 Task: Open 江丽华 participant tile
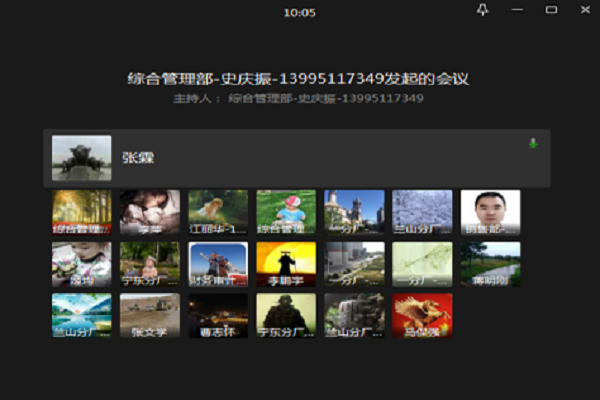[x=218, y=212]
